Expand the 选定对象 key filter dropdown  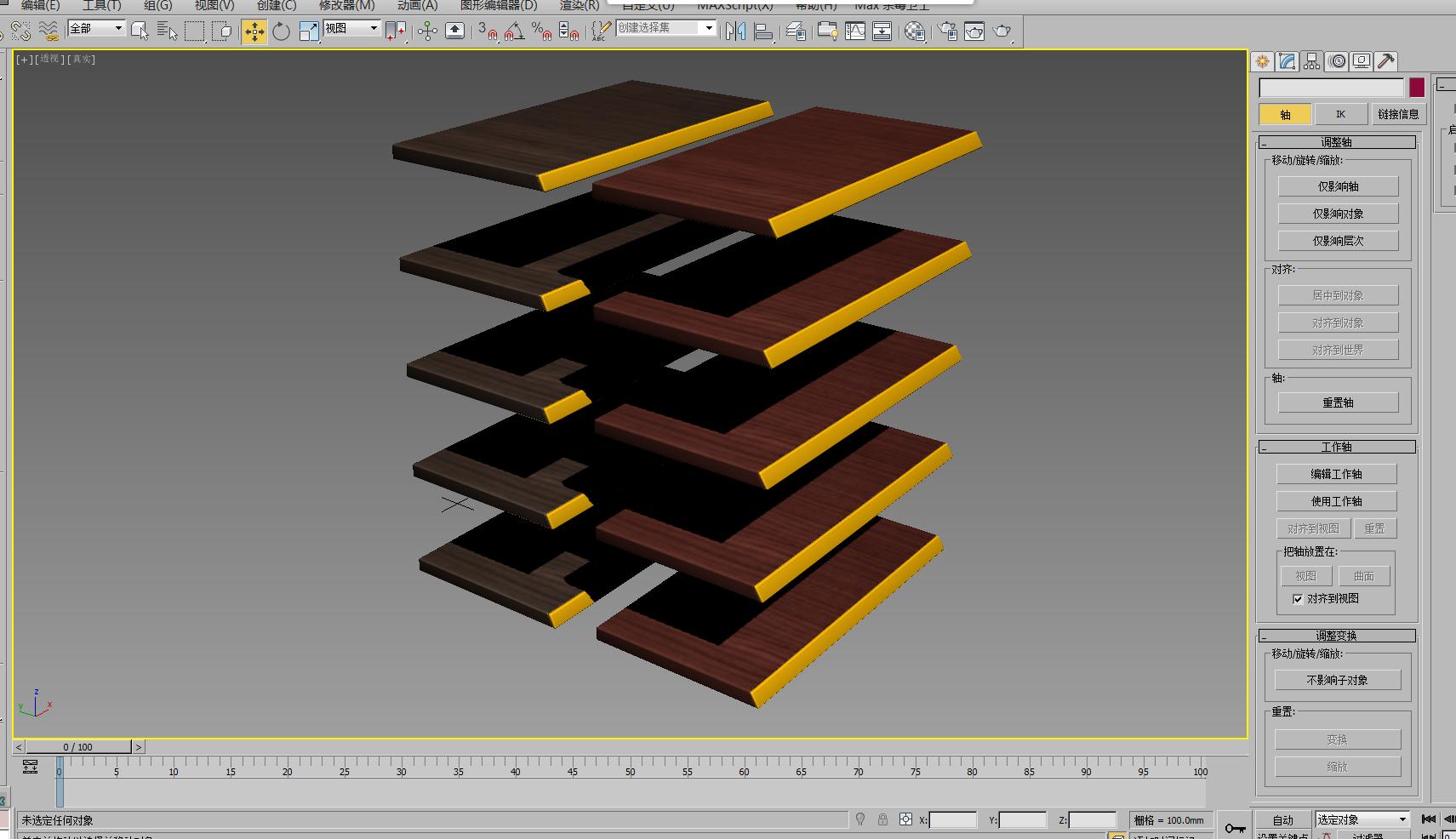click(x=1362, y=819)
